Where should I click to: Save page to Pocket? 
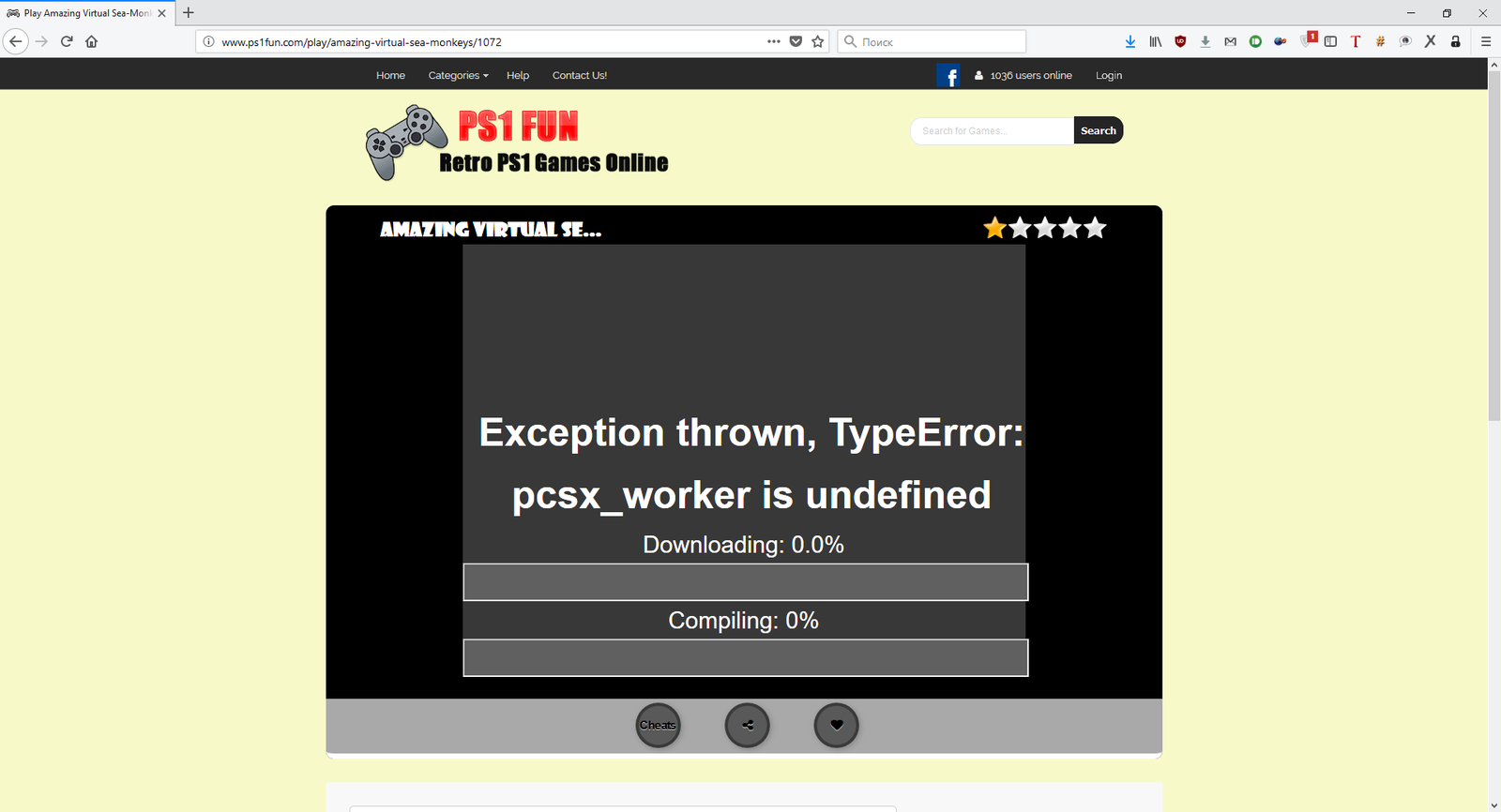point(796,41)
